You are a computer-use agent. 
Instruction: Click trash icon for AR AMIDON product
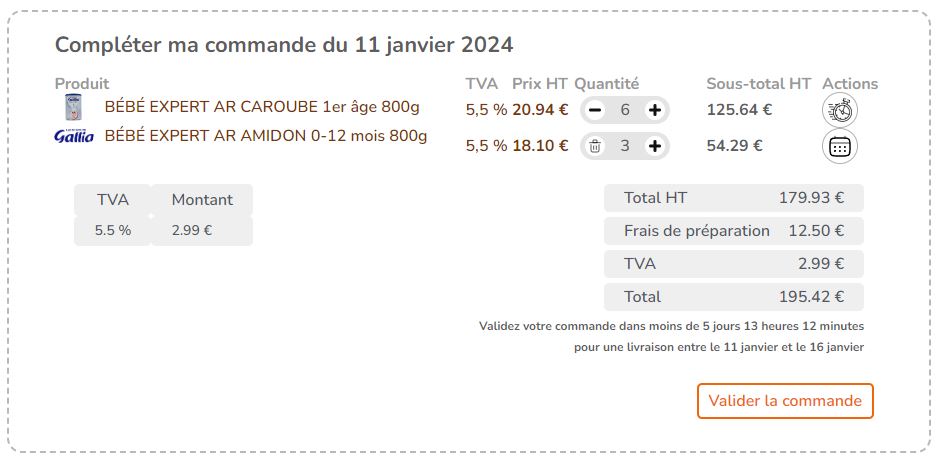click(x=595, y=146)
